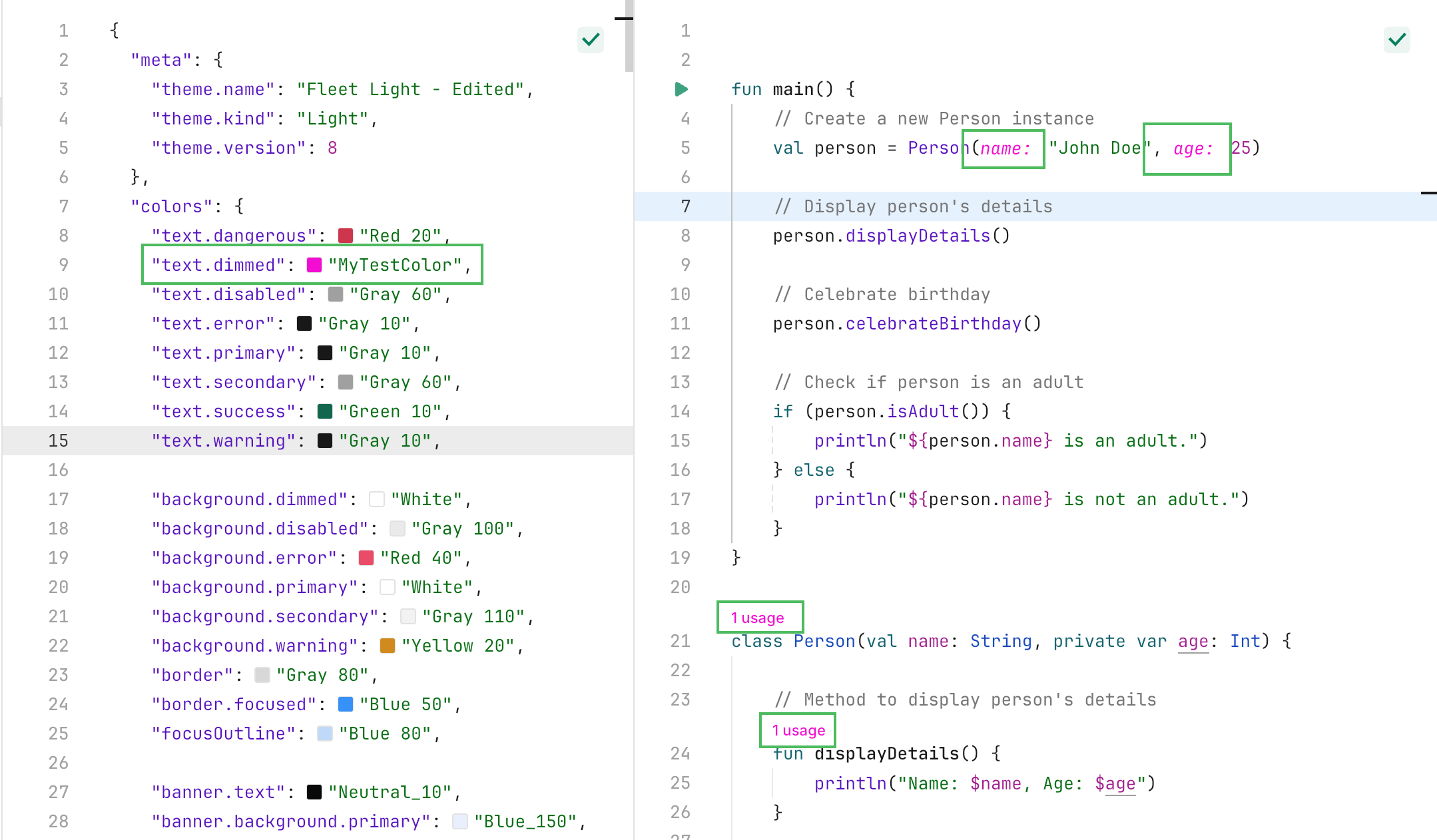Click the "Blue 50" string value
1437x840 pixels.
tap(406, 704)
